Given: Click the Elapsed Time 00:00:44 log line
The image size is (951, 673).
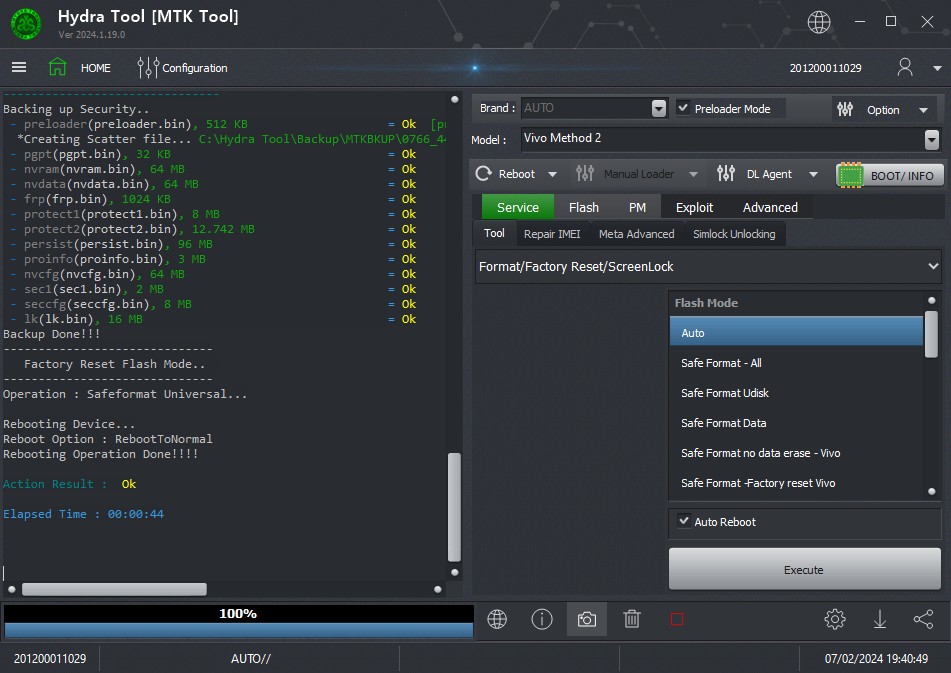Looking at the screenshot, I should click(x=84, y=514).
